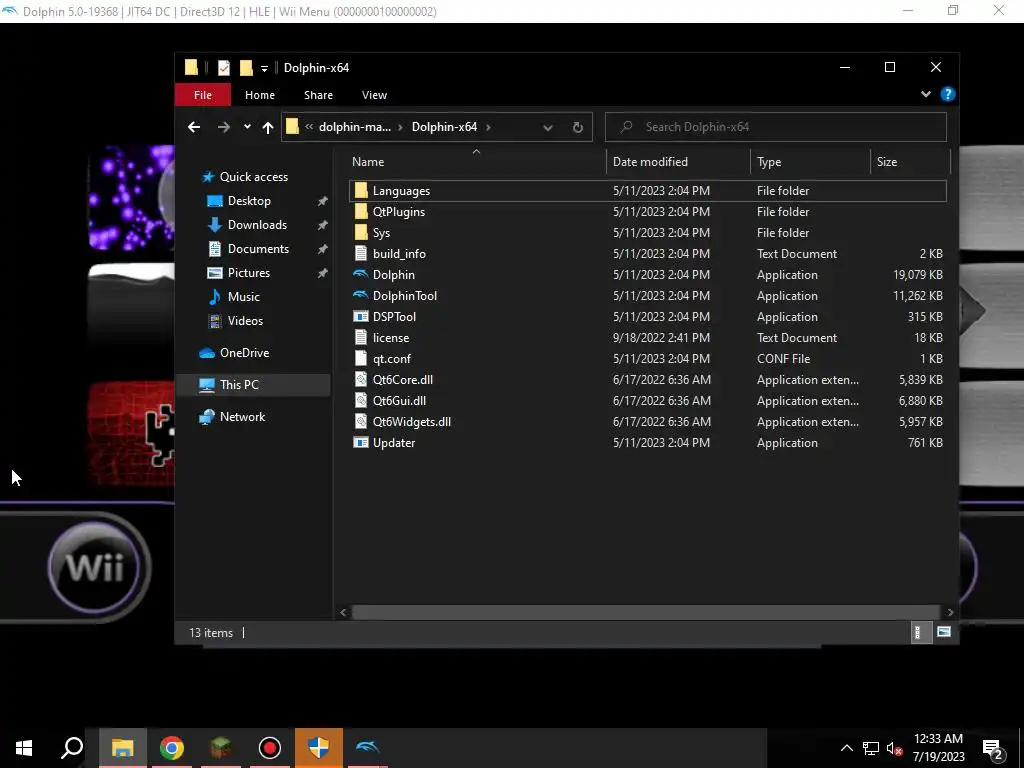Open the File menu tab
This screenshot has height=768, width=1024.
pos(202,95)
